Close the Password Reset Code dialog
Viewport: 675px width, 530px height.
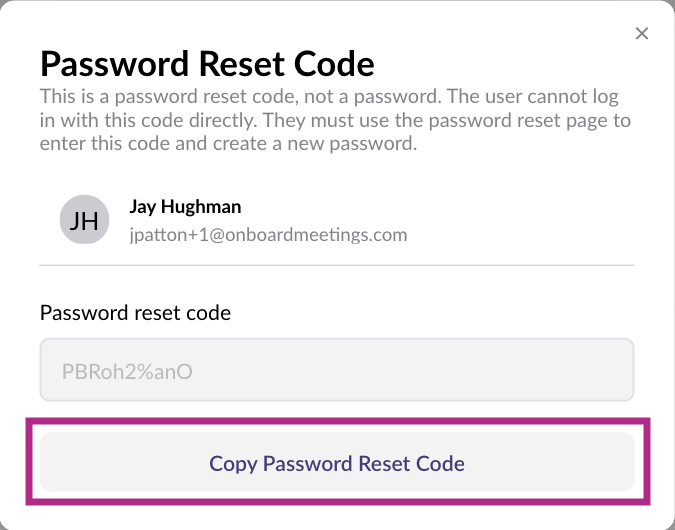642,34
